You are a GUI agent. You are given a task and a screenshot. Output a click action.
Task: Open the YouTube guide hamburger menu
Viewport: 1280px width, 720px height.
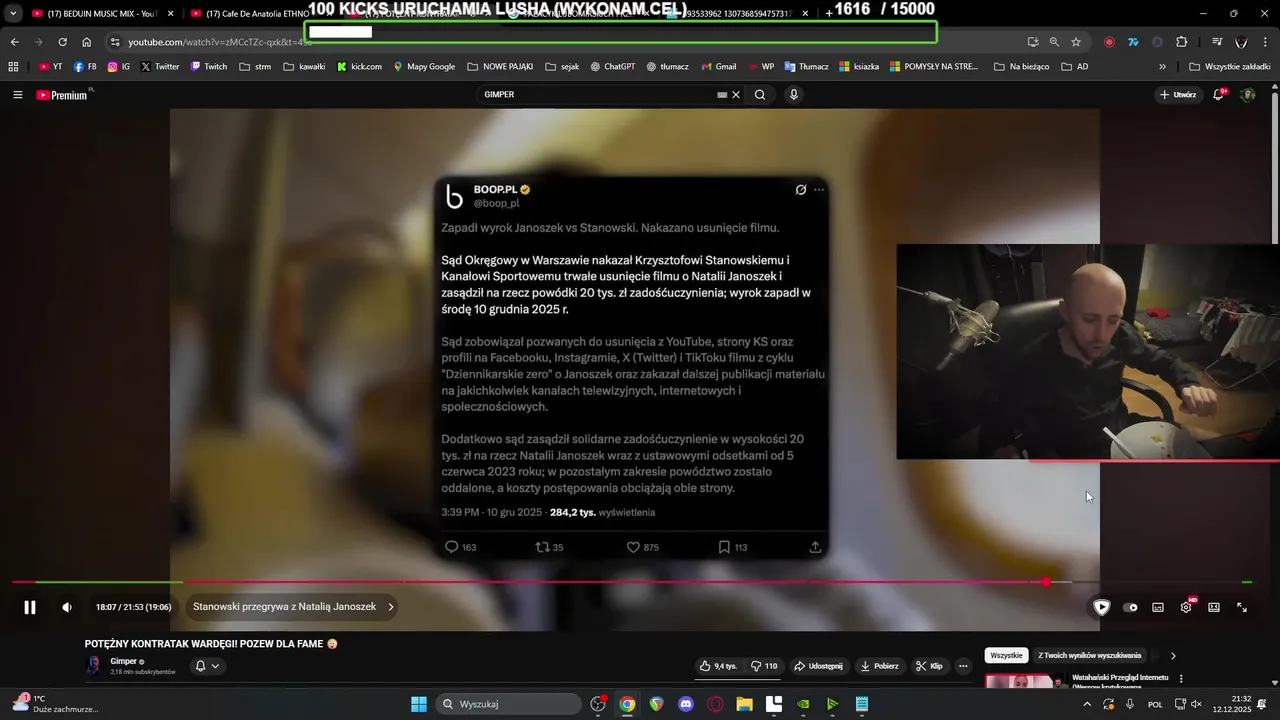pos(17,95)
